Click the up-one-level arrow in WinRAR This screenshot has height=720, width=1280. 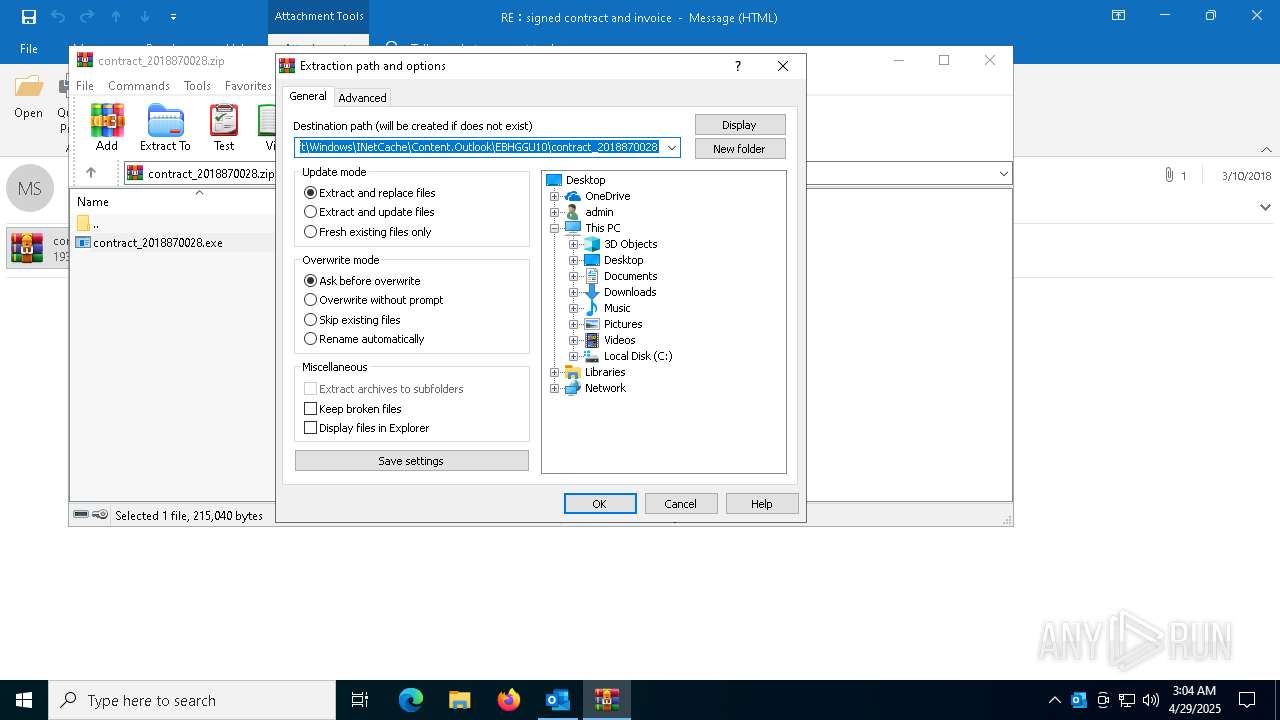click(91, 173)
